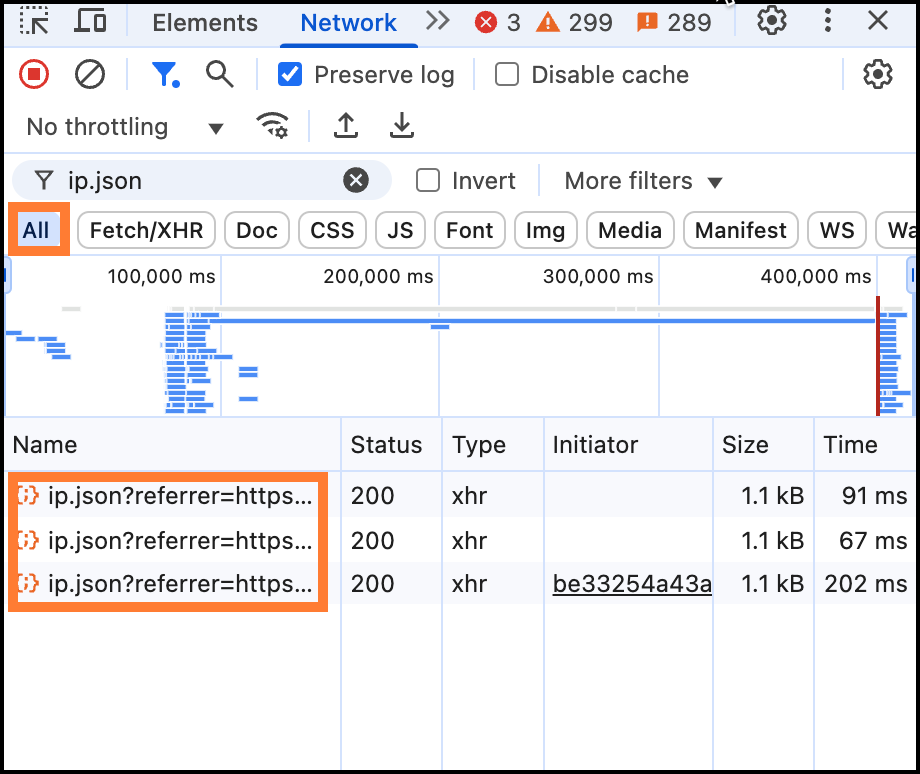Image resolution: width=920 pixels, height=774 pixels.
Task: Activate the inspect element picker icon
Action: point(34,21)
